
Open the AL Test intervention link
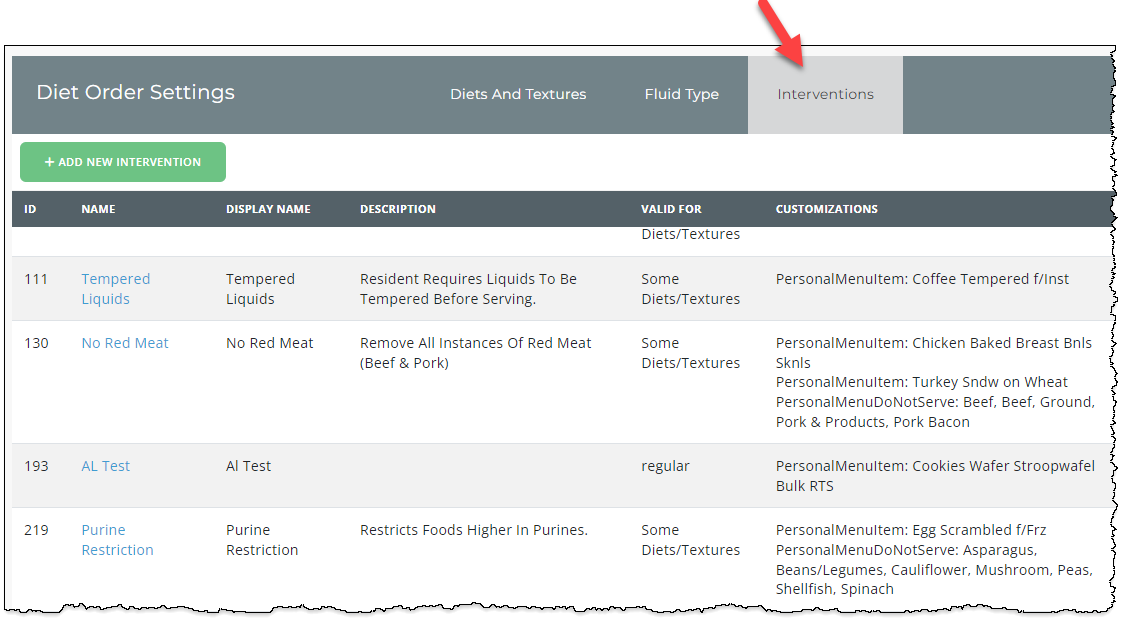coord(105,466)
